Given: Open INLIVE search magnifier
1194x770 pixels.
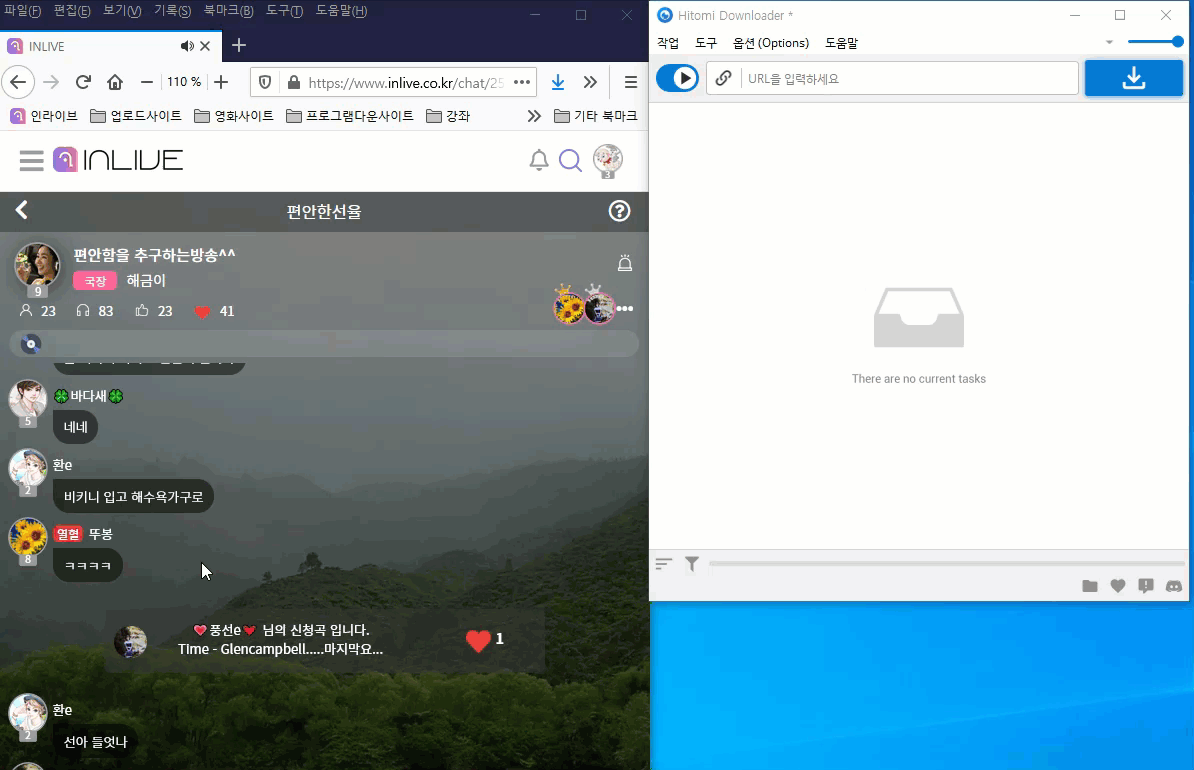Looking at the screenshot, I should click(570, 160).
